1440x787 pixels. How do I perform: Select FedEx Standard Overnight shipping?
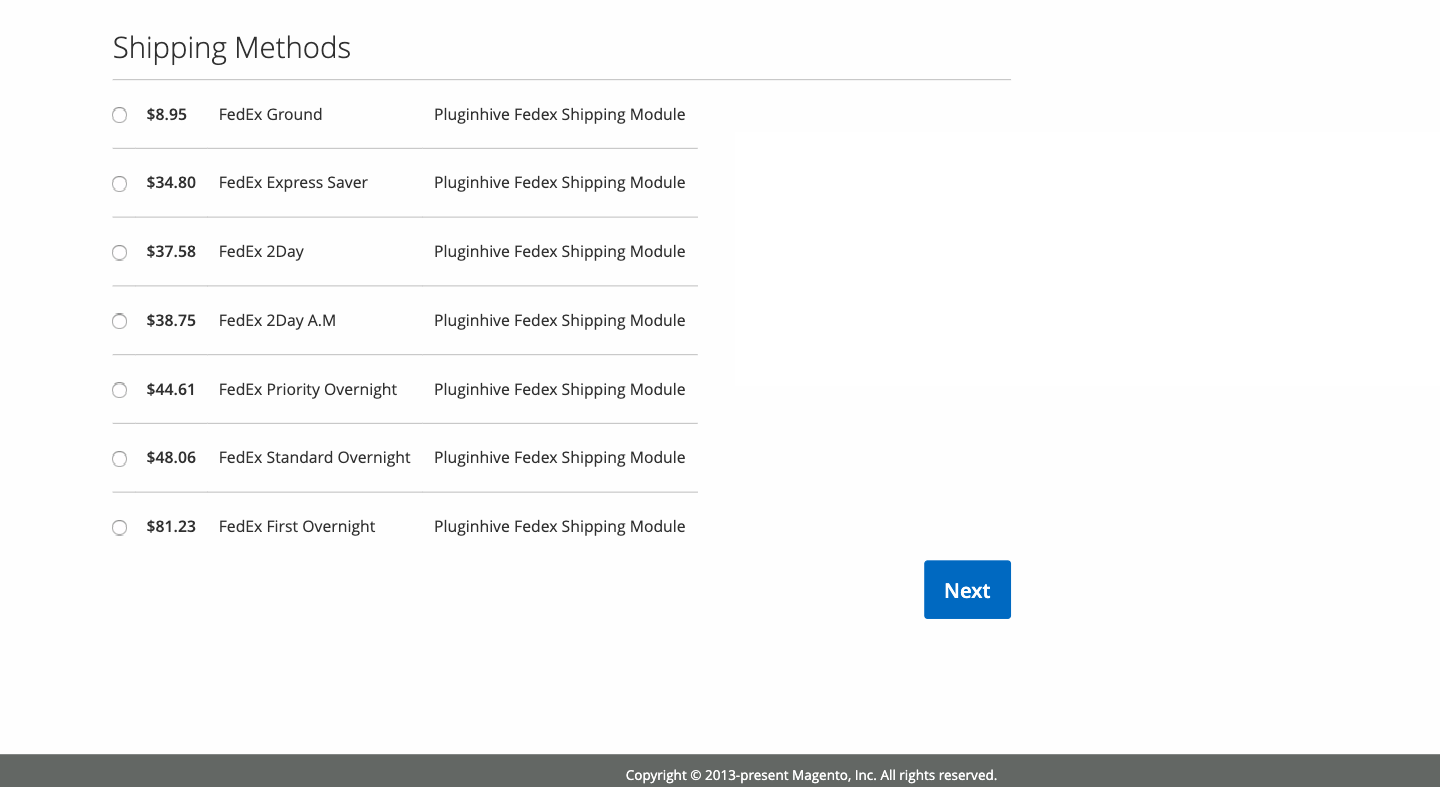[119, 458]
